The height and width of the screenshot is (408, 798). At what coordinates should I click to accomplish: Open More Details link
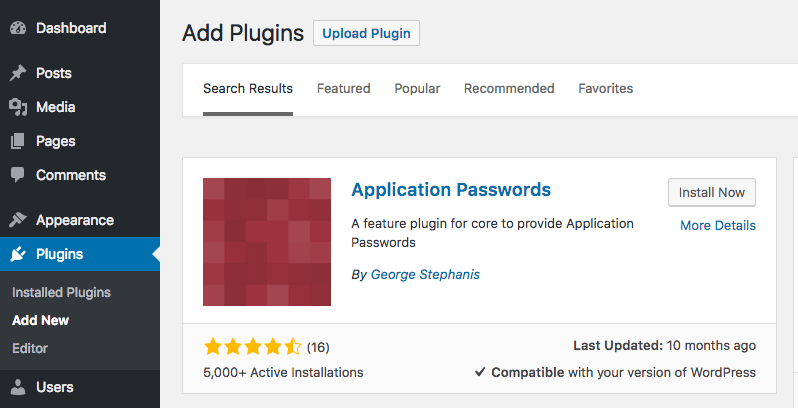(x=718, y=225)
